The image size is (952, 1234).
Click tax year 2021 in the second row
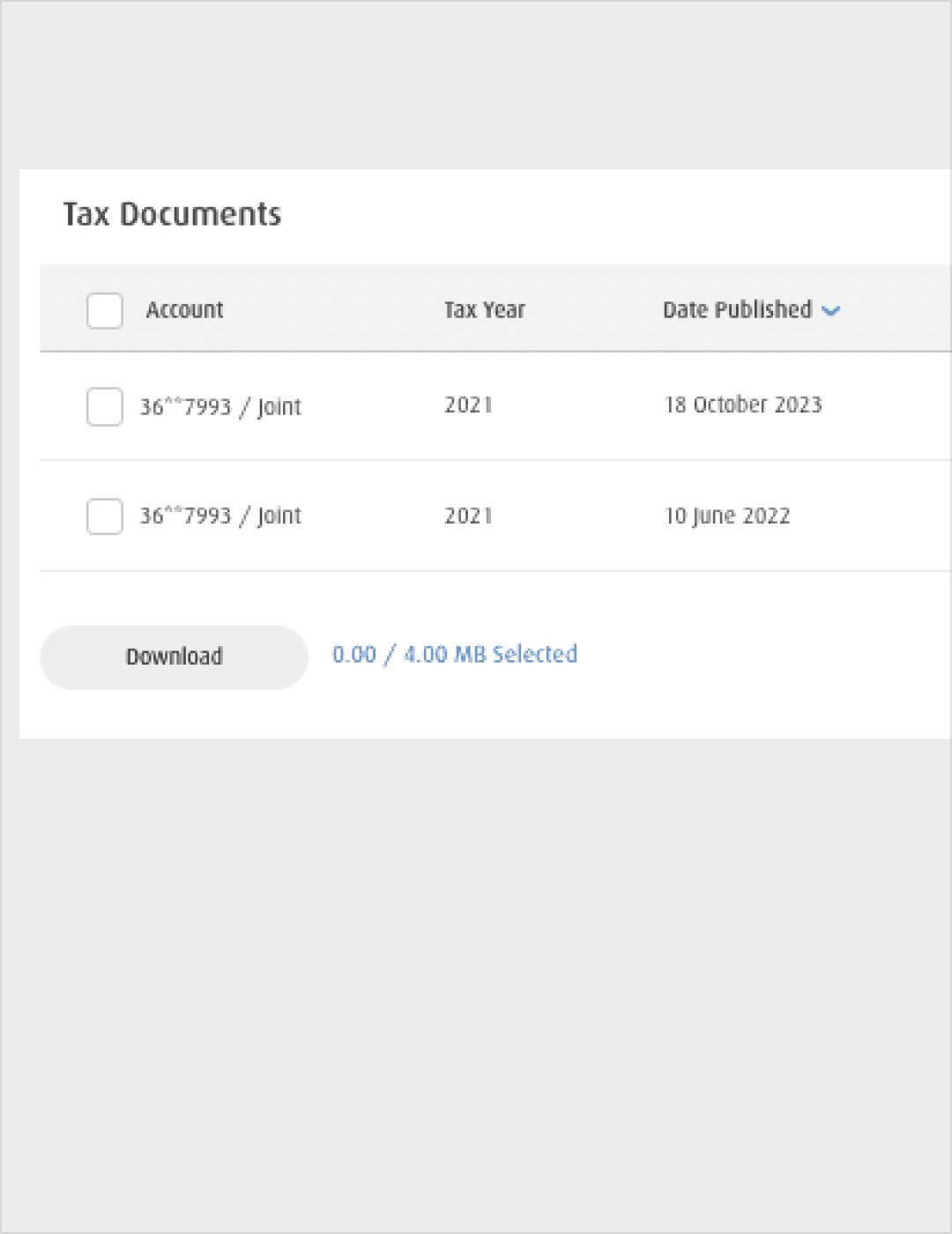[467, 516]
